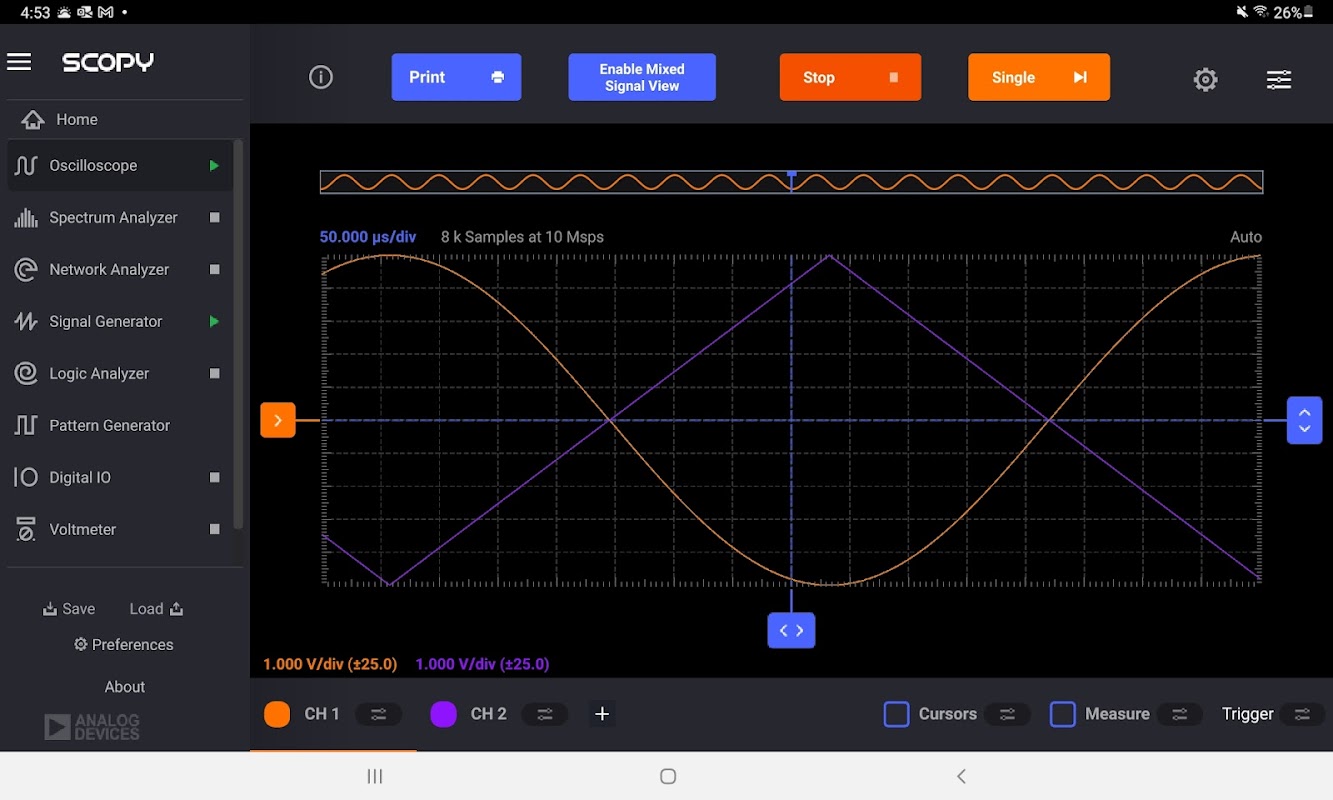Open the Signal Generator instrument
The width and height of the screenshot is (1333, 800).
(120, 322)
